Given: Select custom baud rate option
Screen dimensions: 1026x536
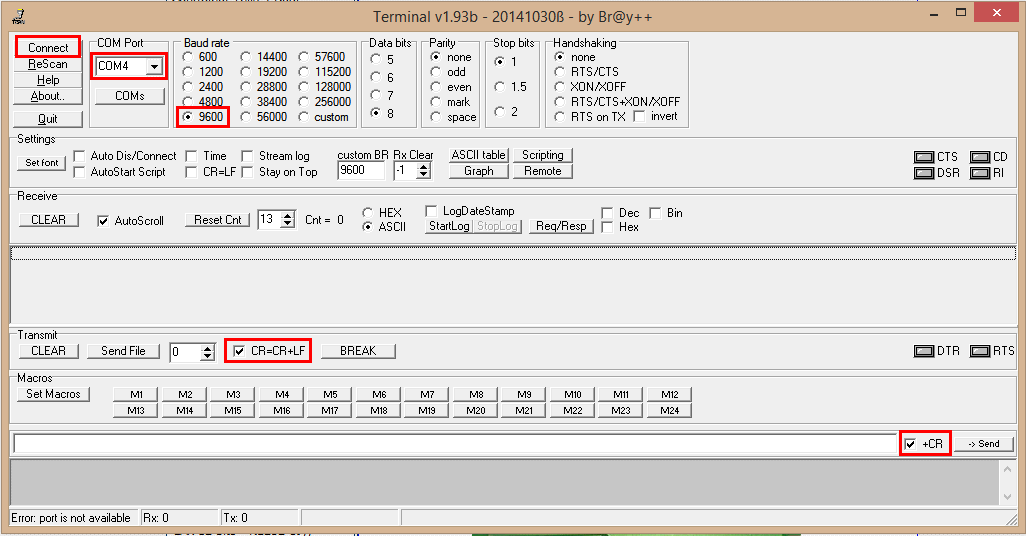Looking at the screenshot, I should pyautogui.click(x=304, y=117).
